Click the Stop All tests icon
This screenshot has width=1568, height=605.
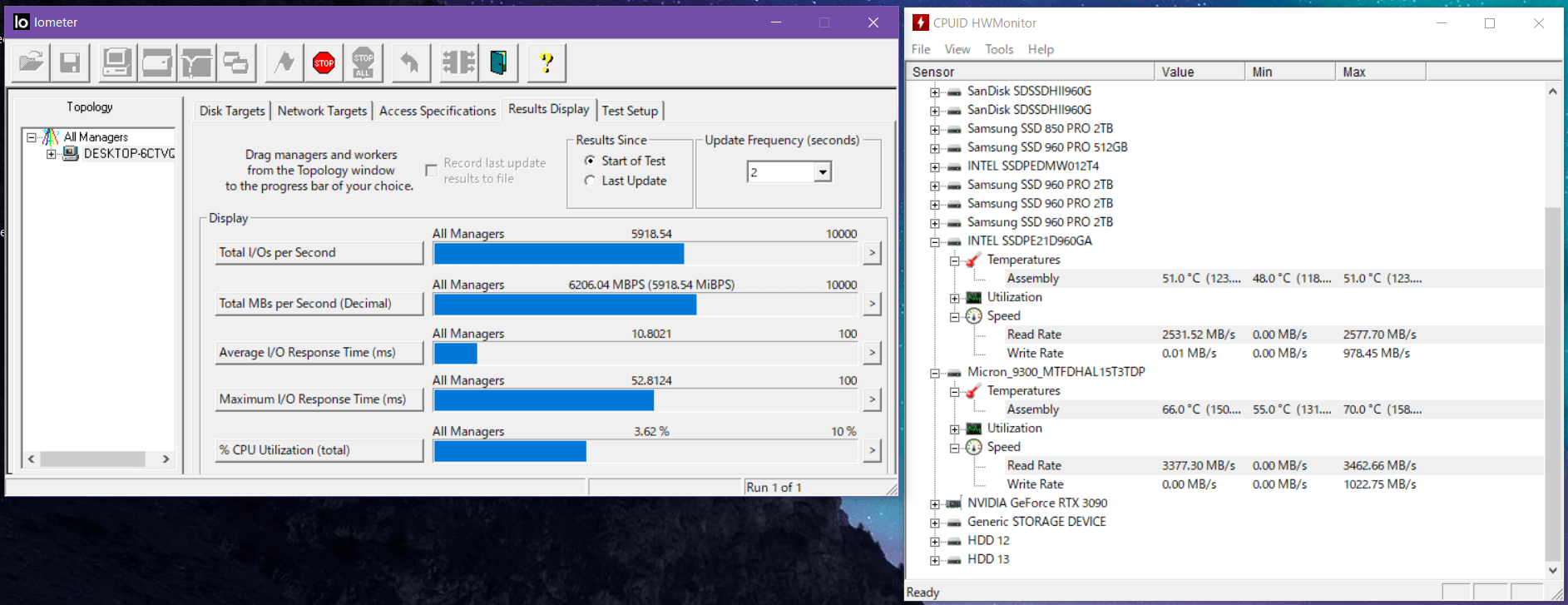[x=363, y=62]
